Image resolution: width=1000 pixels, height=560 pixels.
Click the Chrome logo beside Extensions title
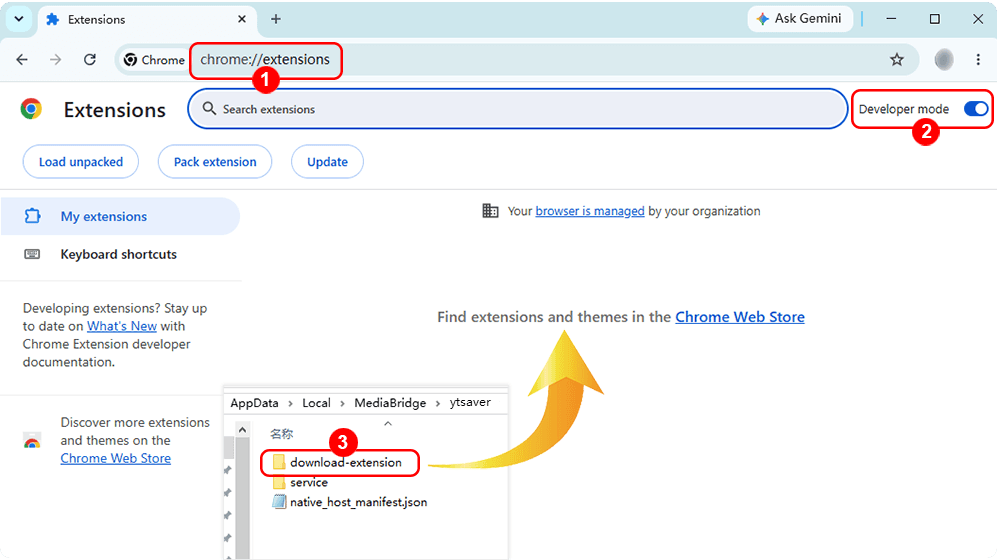click(x=31, y=109)
